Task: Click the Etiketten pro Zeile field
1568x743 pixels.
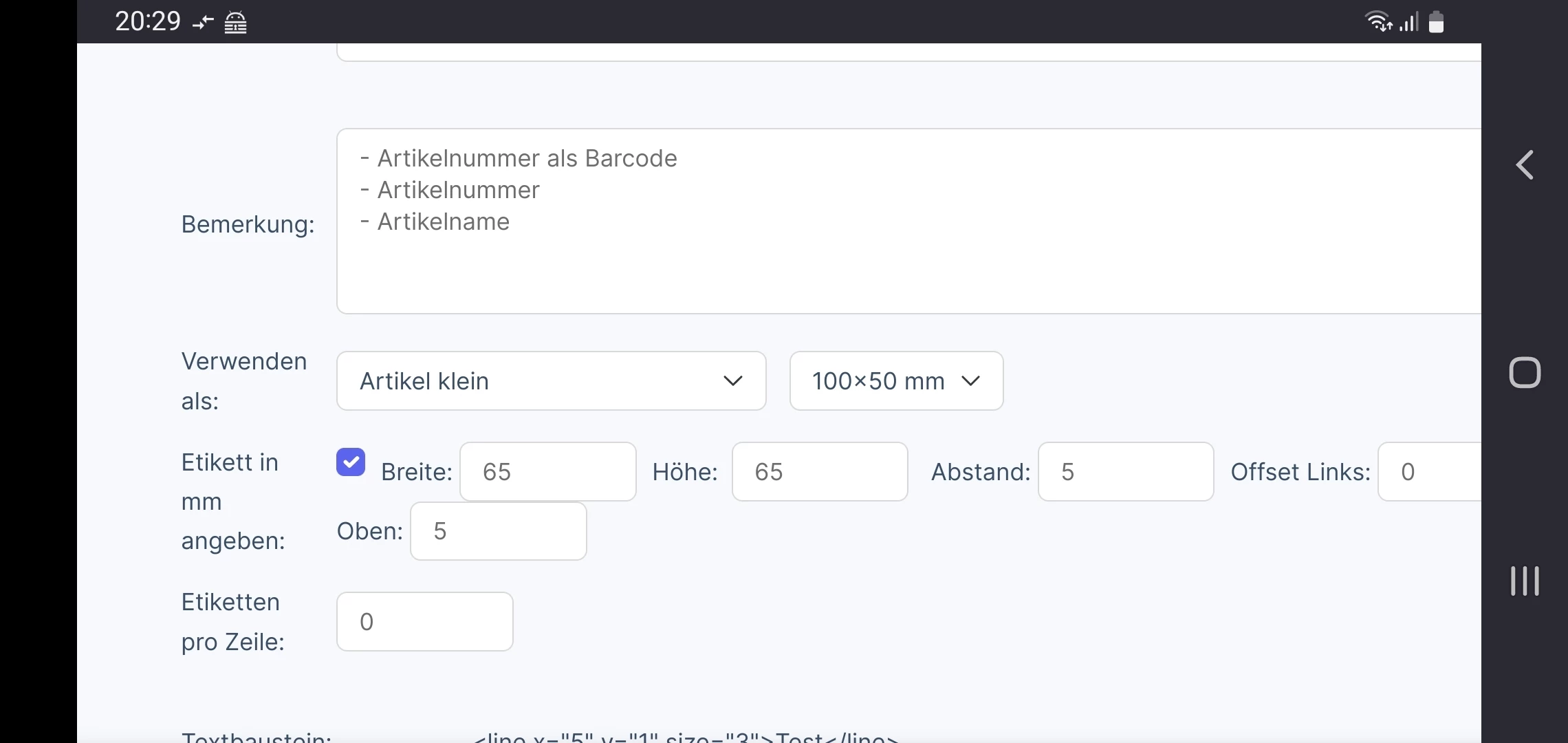Action: coord(425,622)
